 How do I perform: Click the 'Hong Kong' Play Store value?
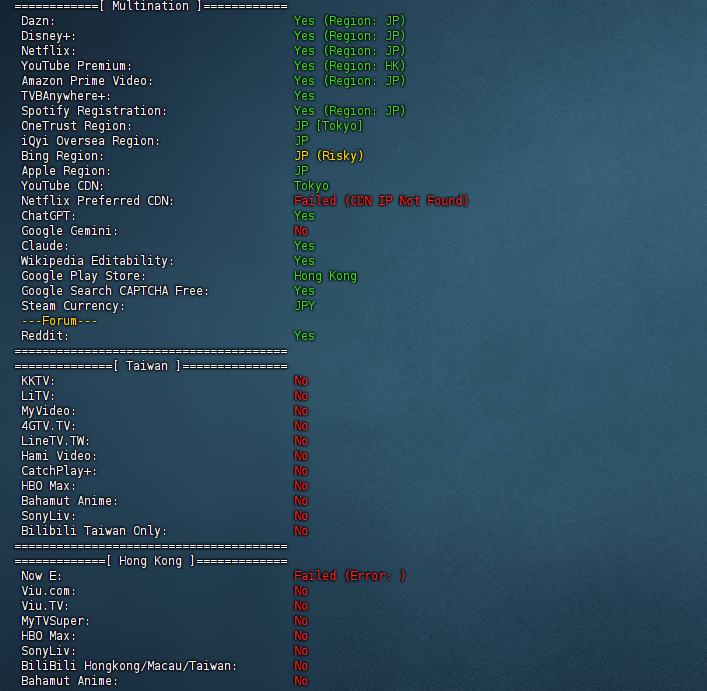tap(325, 276)
